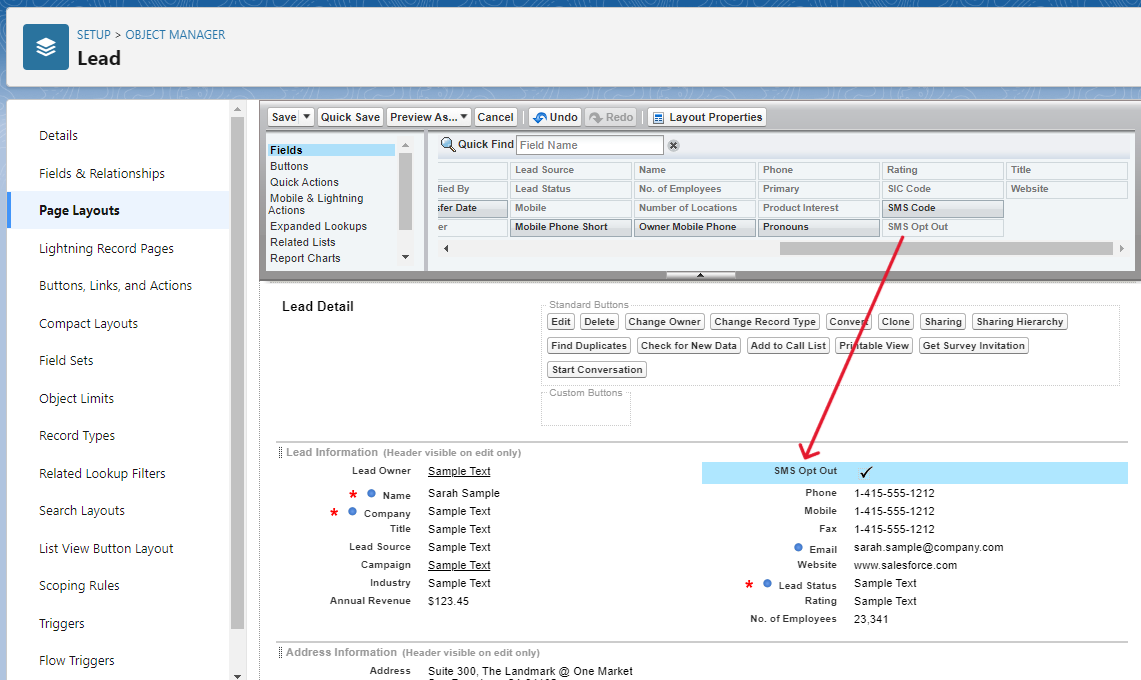Click the Lead Owner Sample Text link
Image resolution: width=1141 pixels, height=680 pixels.
459,471
